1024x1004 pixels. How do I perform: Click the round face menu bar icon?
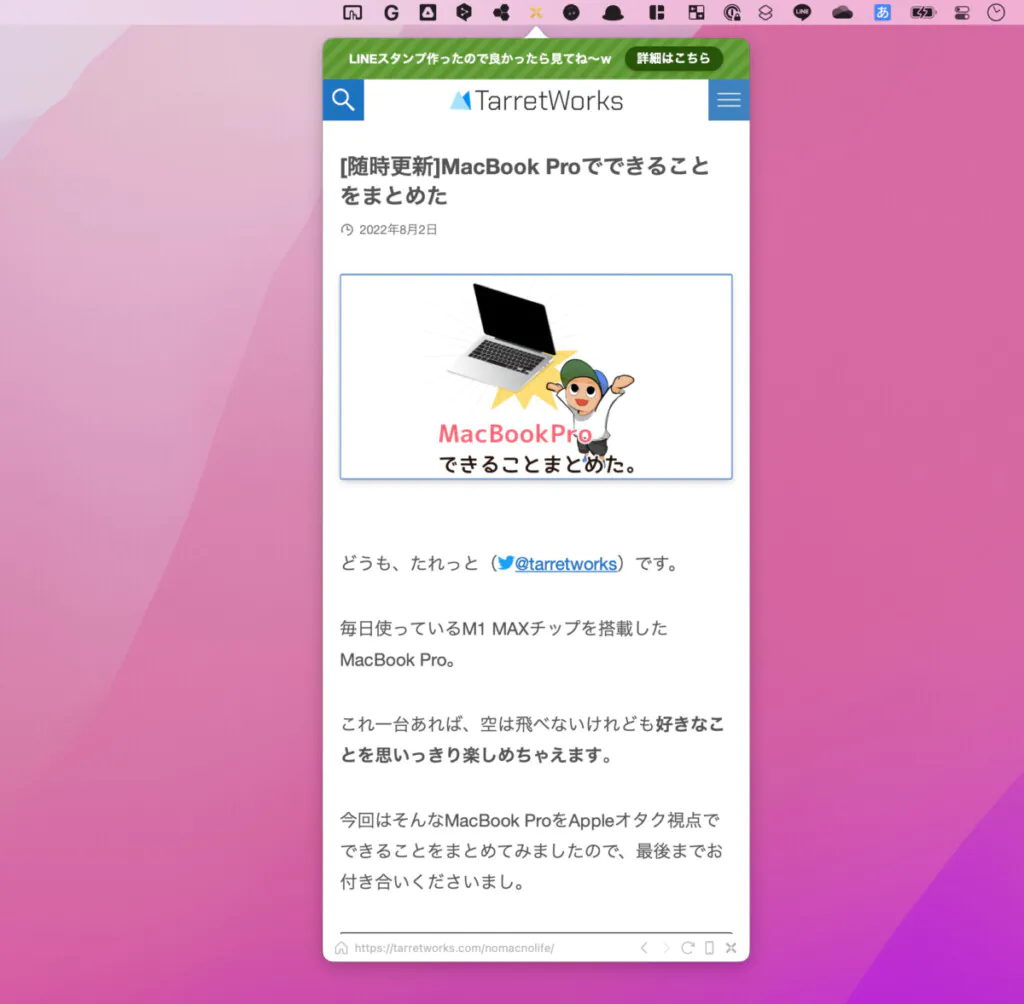click(x=571, y=12)
